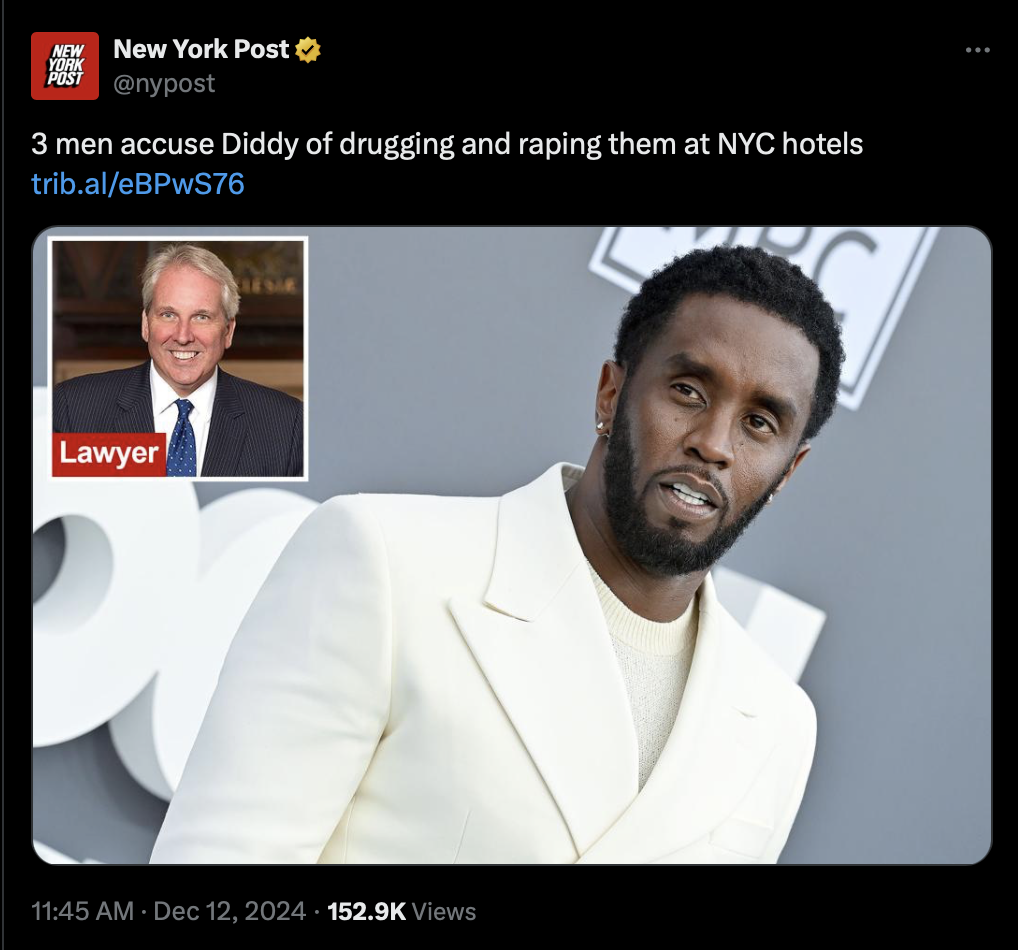The image size is (1018, 950).
Task: Open the @nypost handle profile
Action: pos(164,84)
